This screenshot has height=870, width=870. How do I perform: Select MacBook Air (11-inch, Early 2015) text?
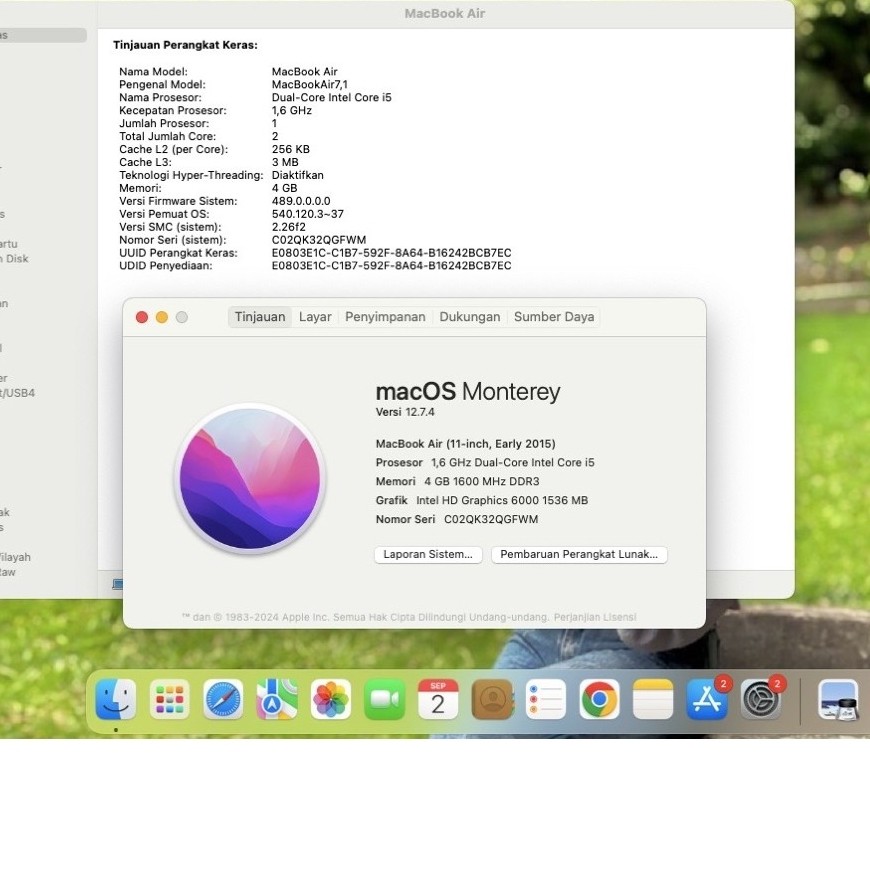(466, 444)
